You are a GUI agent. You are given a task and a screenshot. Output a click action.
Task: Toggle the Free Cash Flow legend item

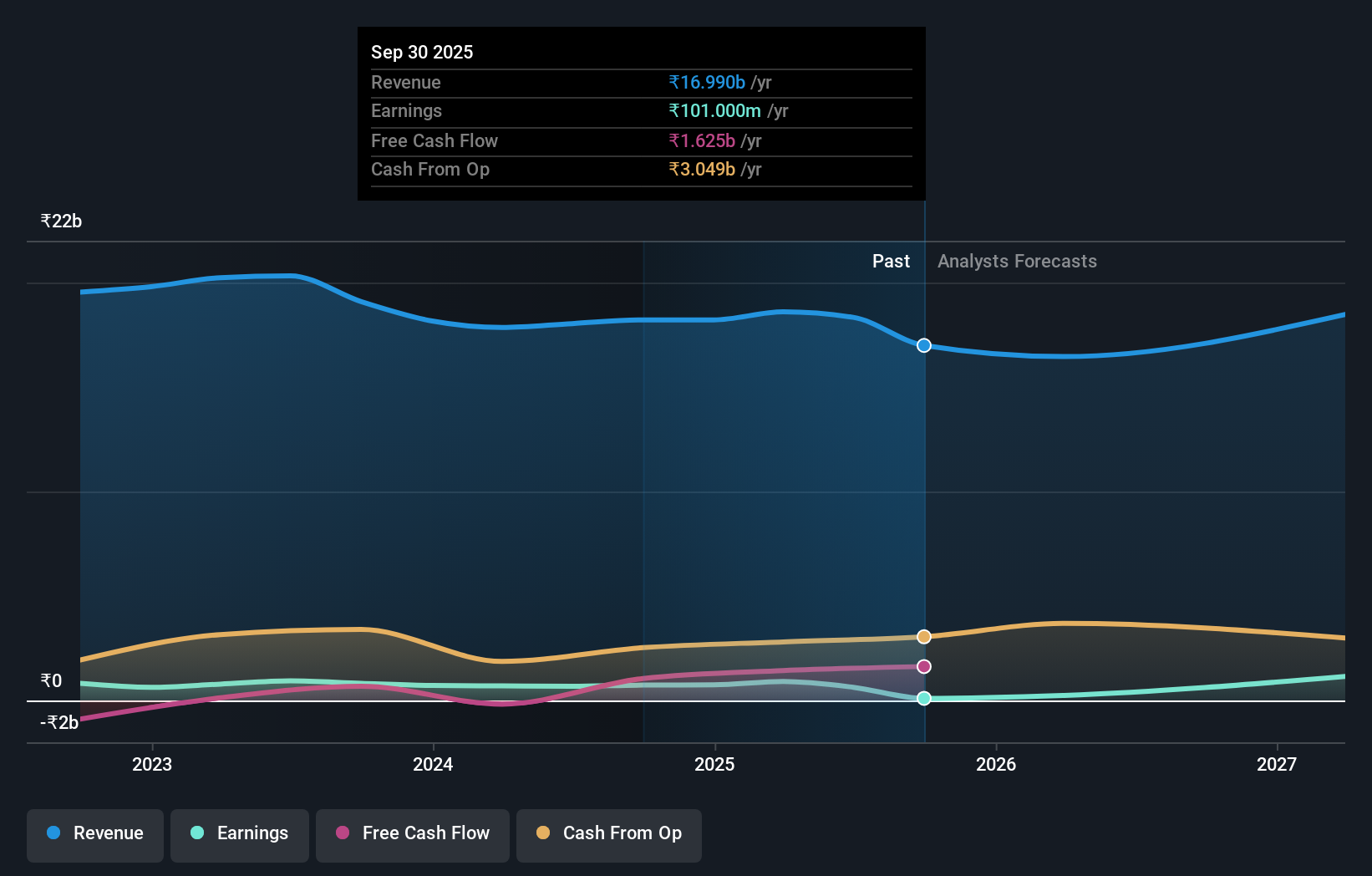click(x=412, y=833)
